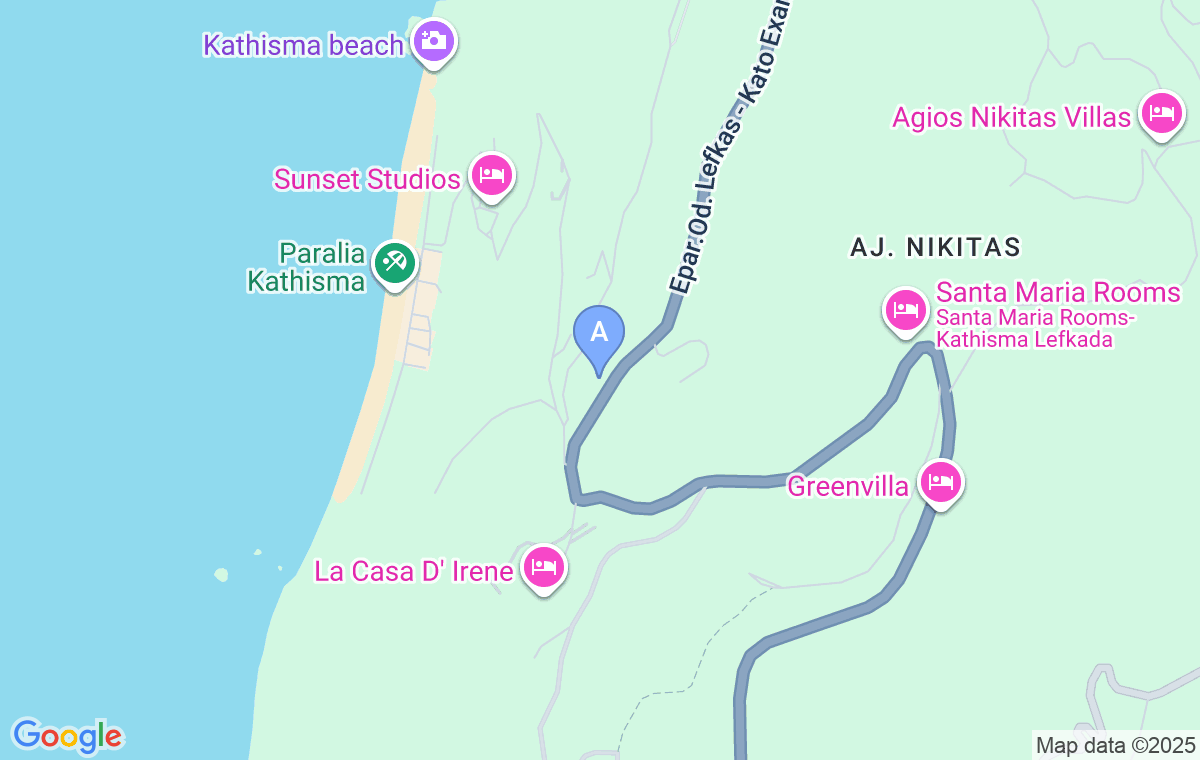Screen dimensions: 1200x760
Task: Select the Sunset Studios text label
Action: click(x=367, y=179)
